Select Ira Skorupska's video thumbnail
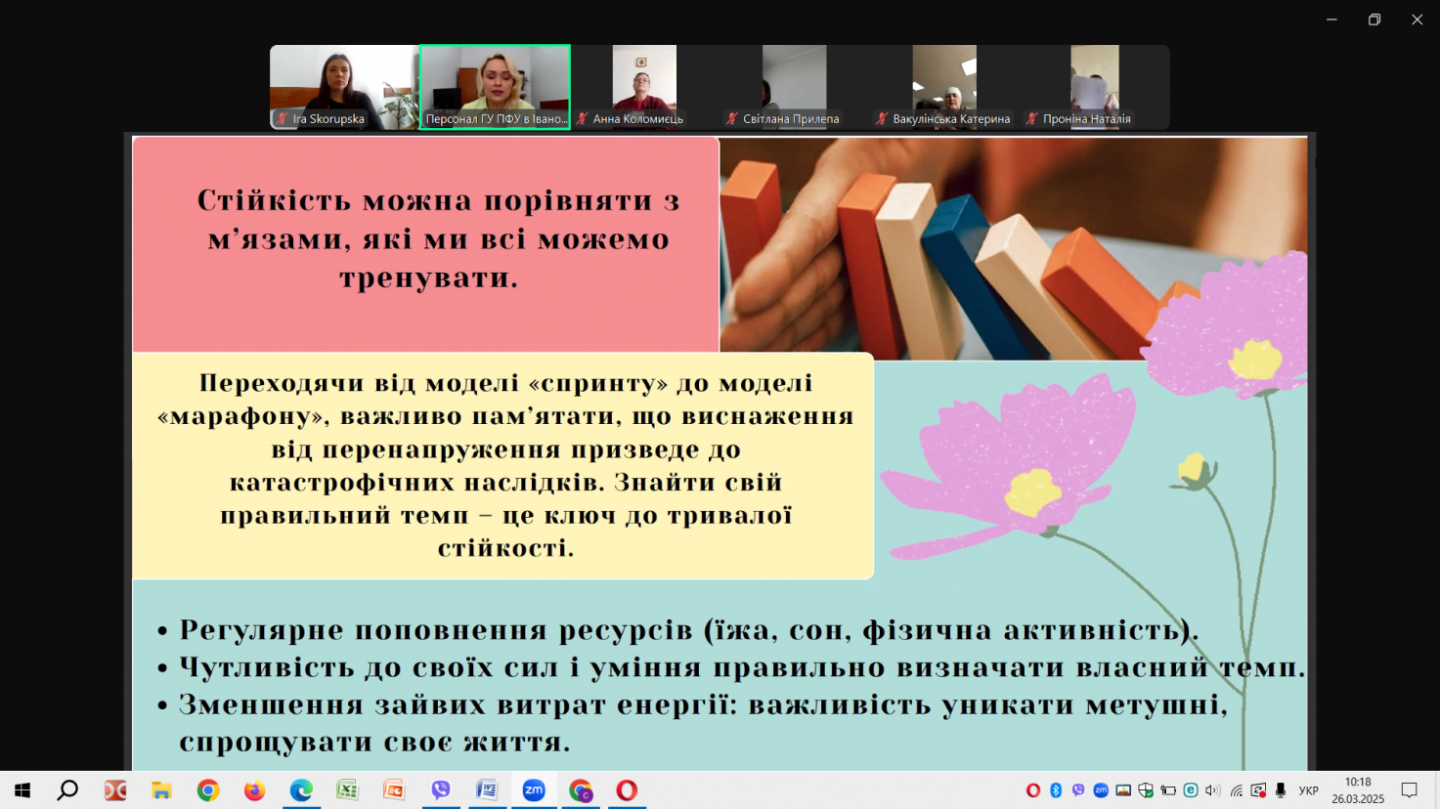1440x809 pixels. (x=345, y=87)
